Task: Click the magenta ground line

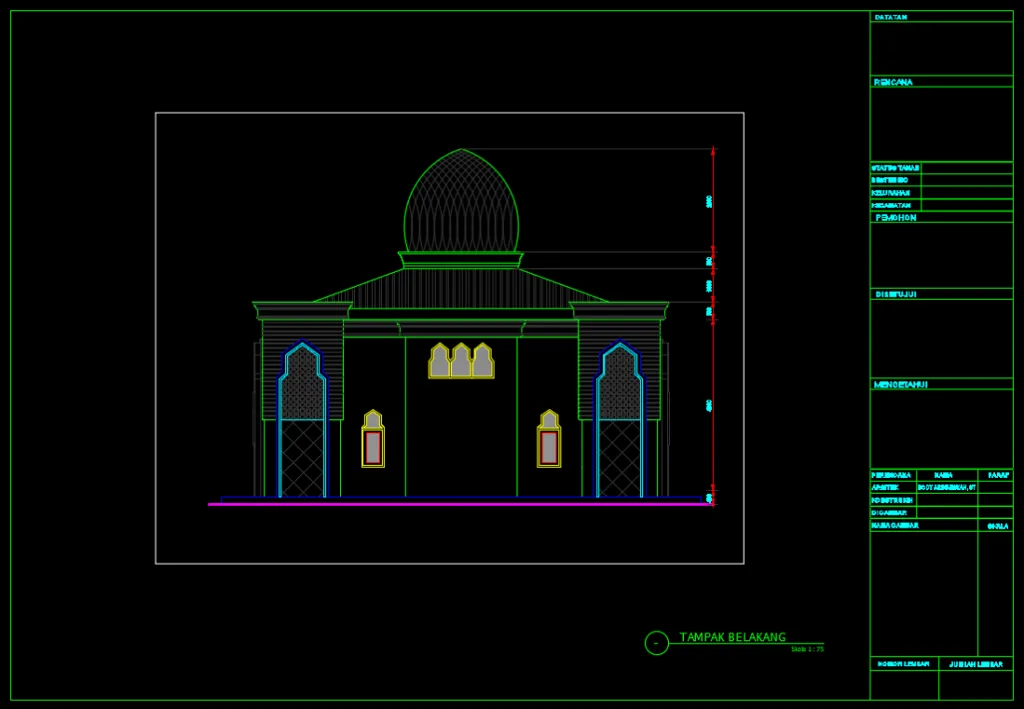Action: [461, 504]
